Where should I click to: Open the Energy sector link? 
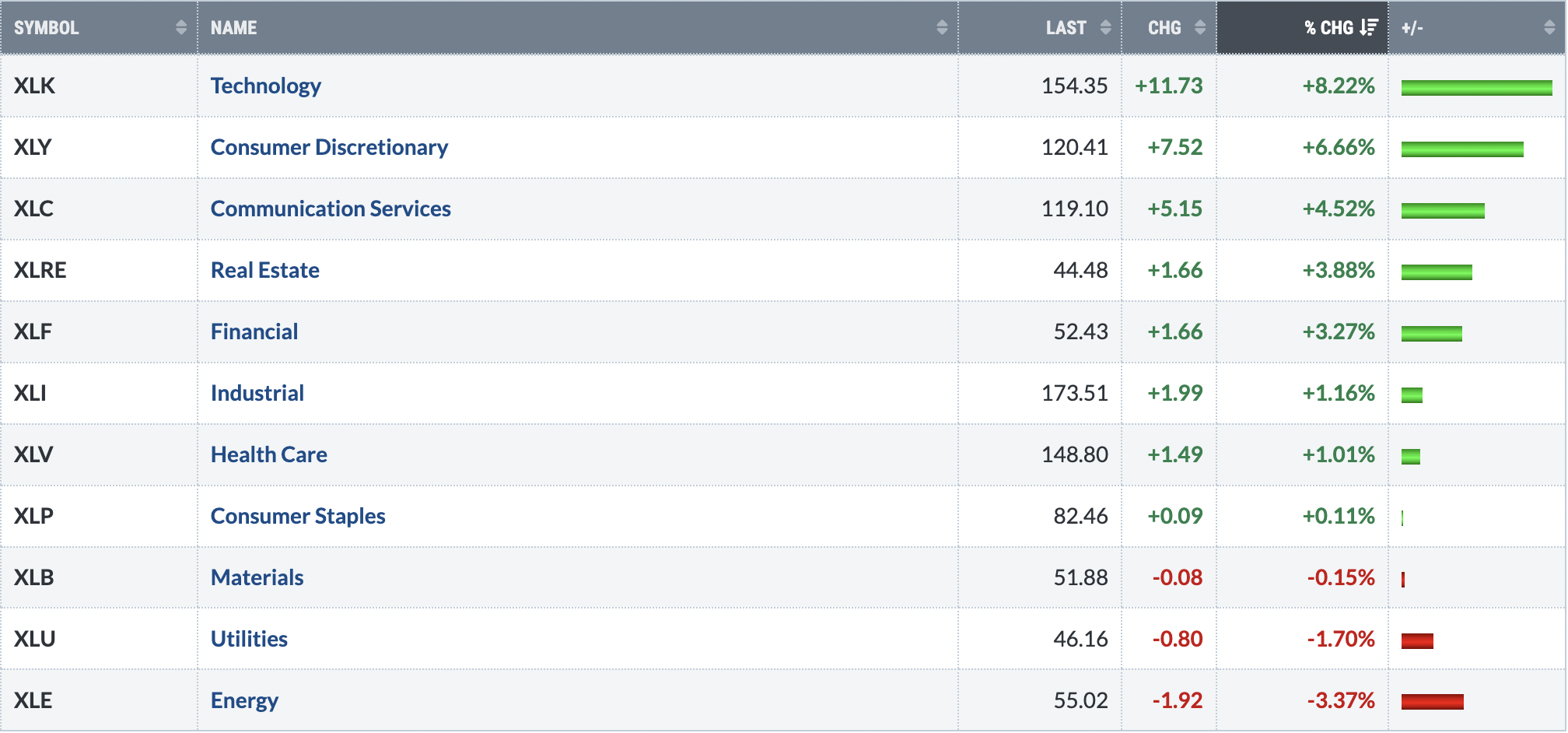point(244,700)
